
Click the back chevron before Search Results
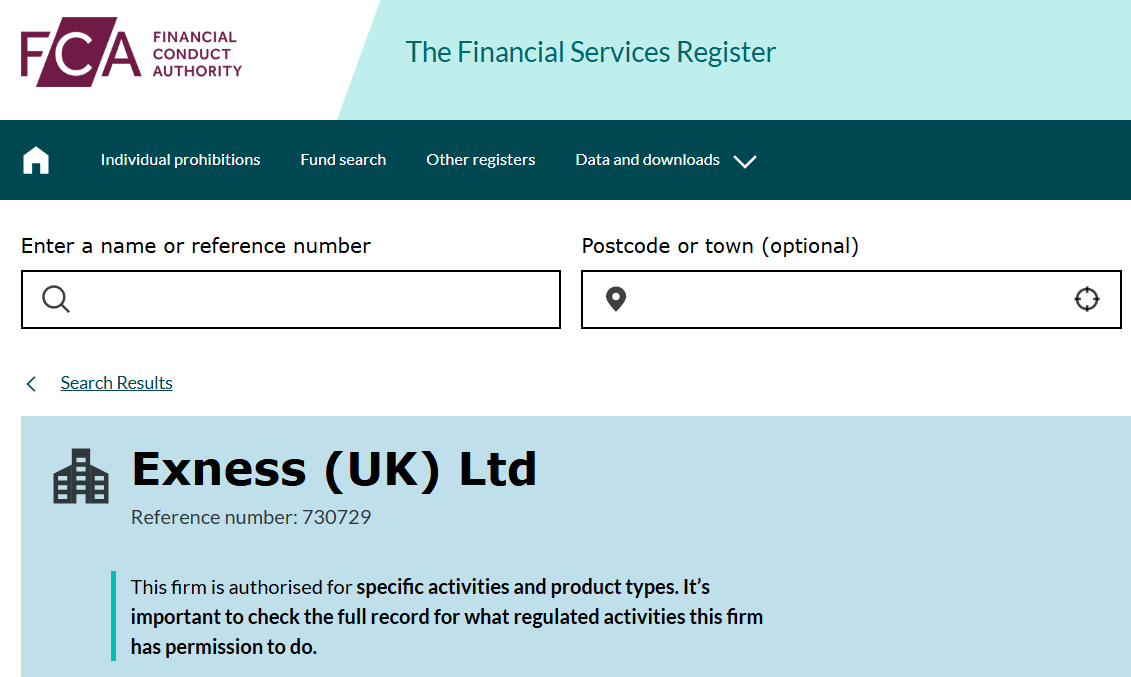(32, 384)
